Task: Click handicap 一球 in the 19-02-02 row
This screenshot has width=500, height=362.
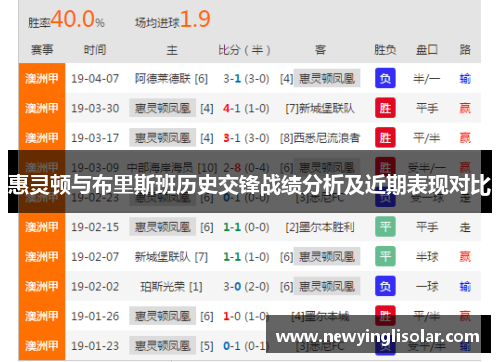Action: (427, 287)
